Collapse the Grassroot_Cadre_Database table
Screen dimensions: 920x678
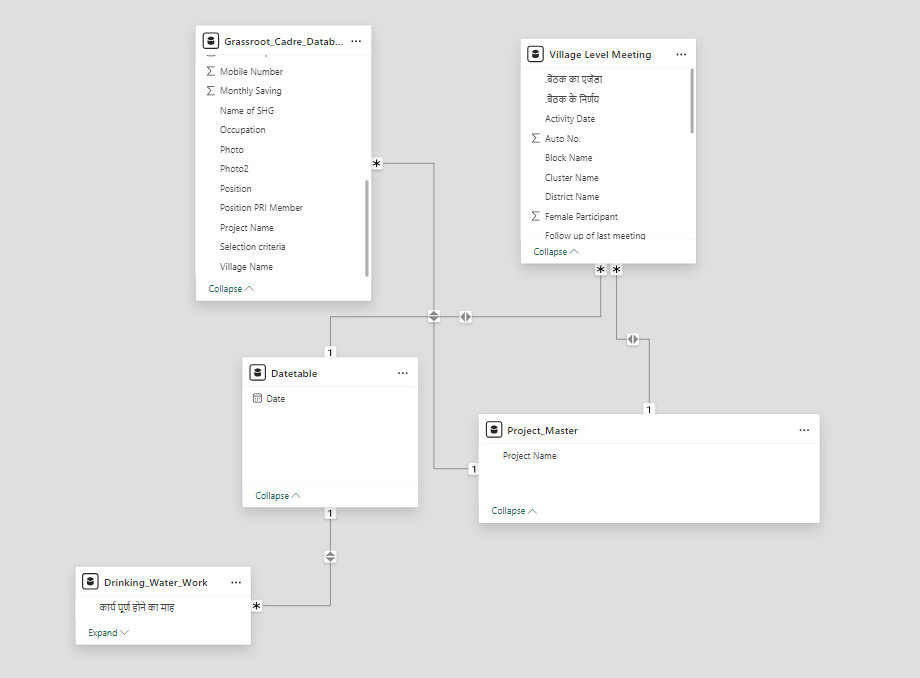231,289
